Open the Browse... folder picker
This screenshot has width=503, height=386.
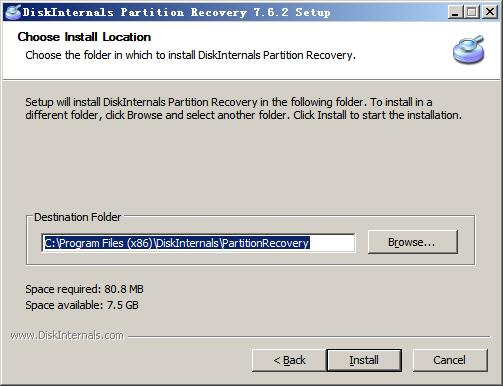[413, 242]
